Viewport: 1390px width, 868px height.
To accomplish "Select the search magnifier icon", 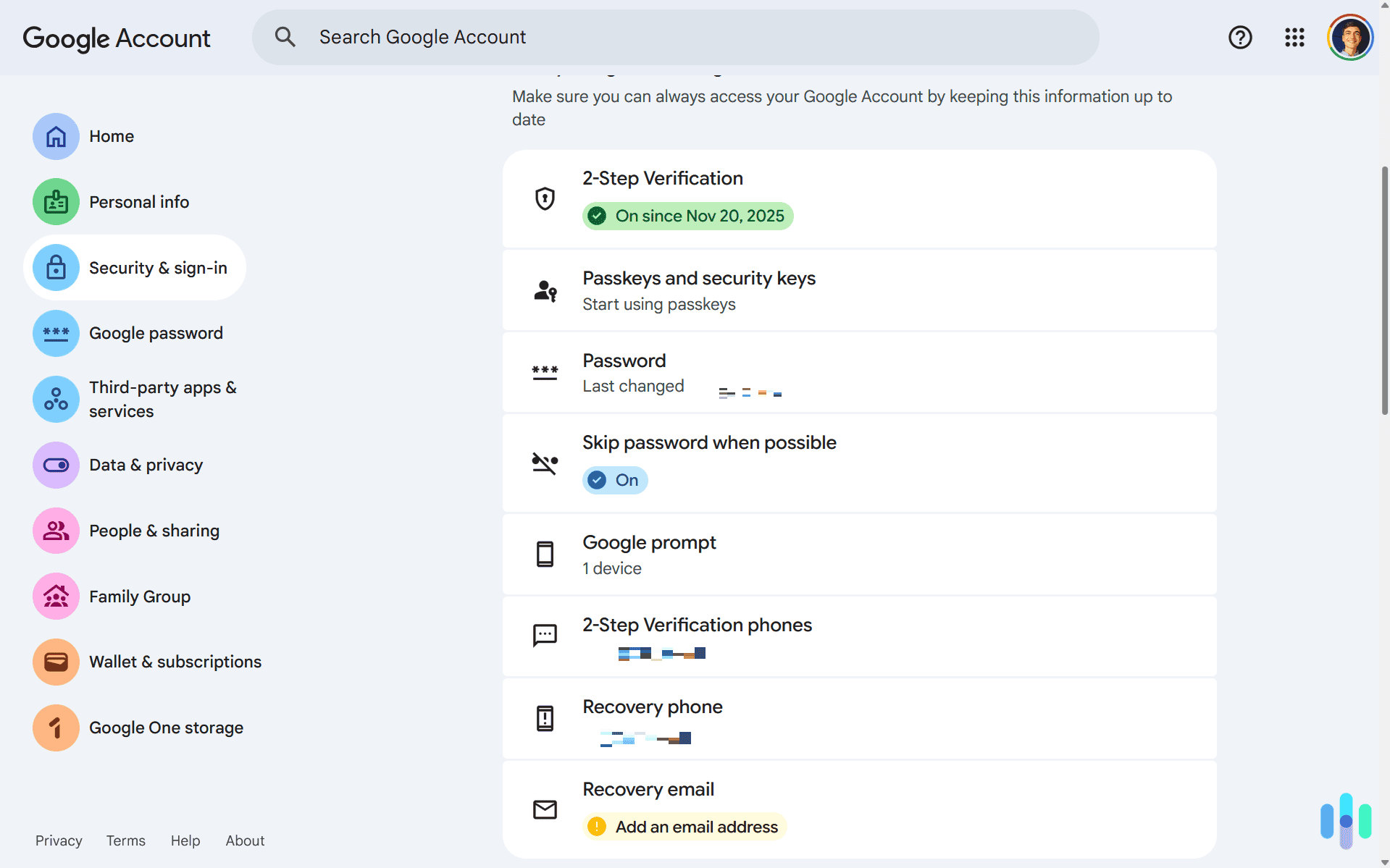I will coord(285,36).
